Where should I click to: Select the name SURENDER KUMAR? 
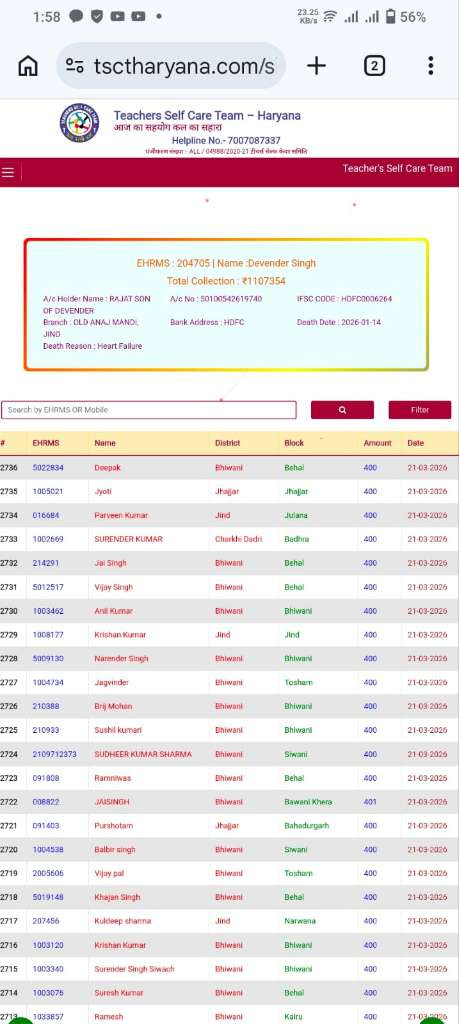[x=129, y=539]
